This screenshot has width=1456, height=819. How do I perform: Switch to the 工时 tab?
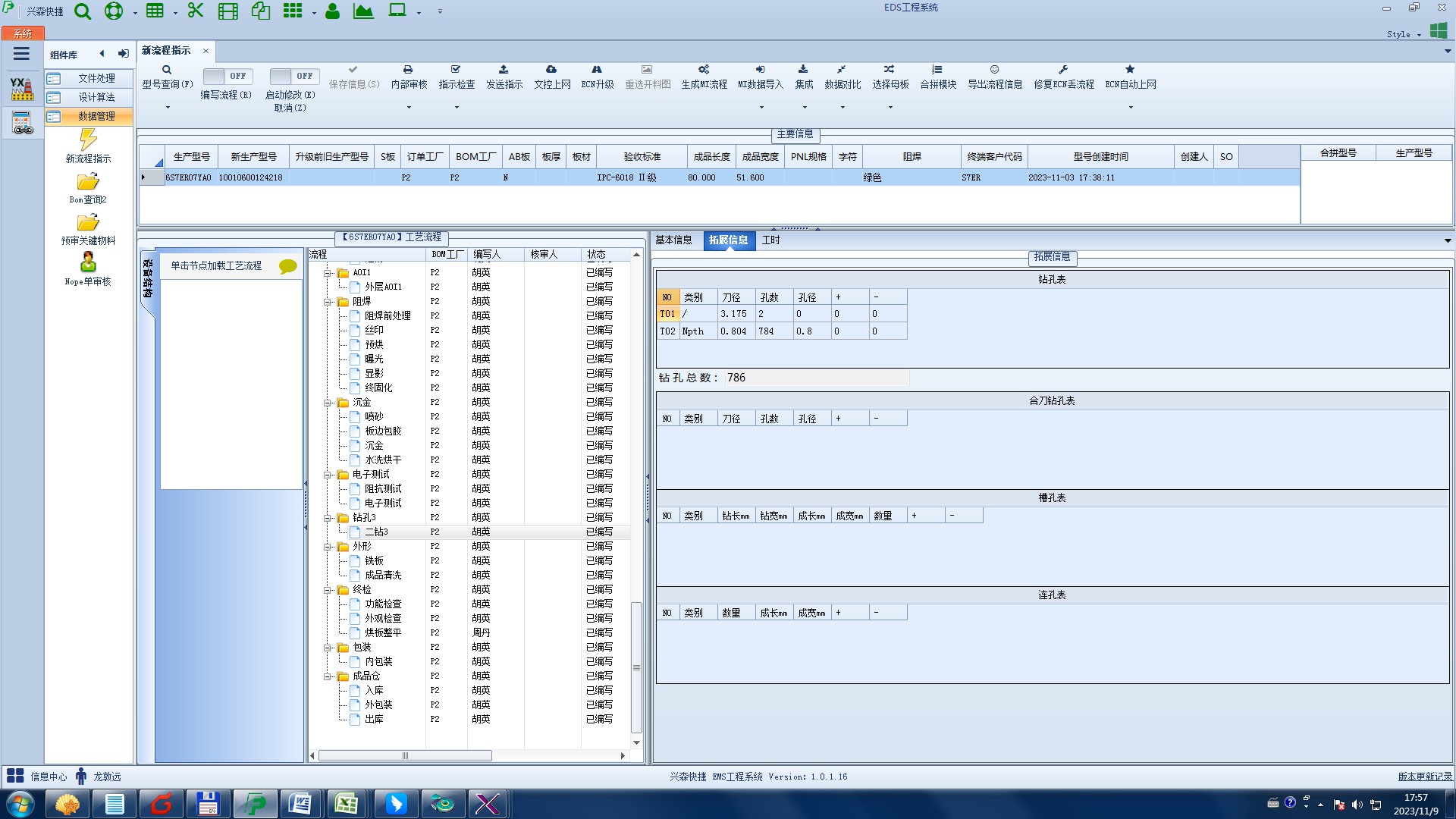click(x=770, y=240)
